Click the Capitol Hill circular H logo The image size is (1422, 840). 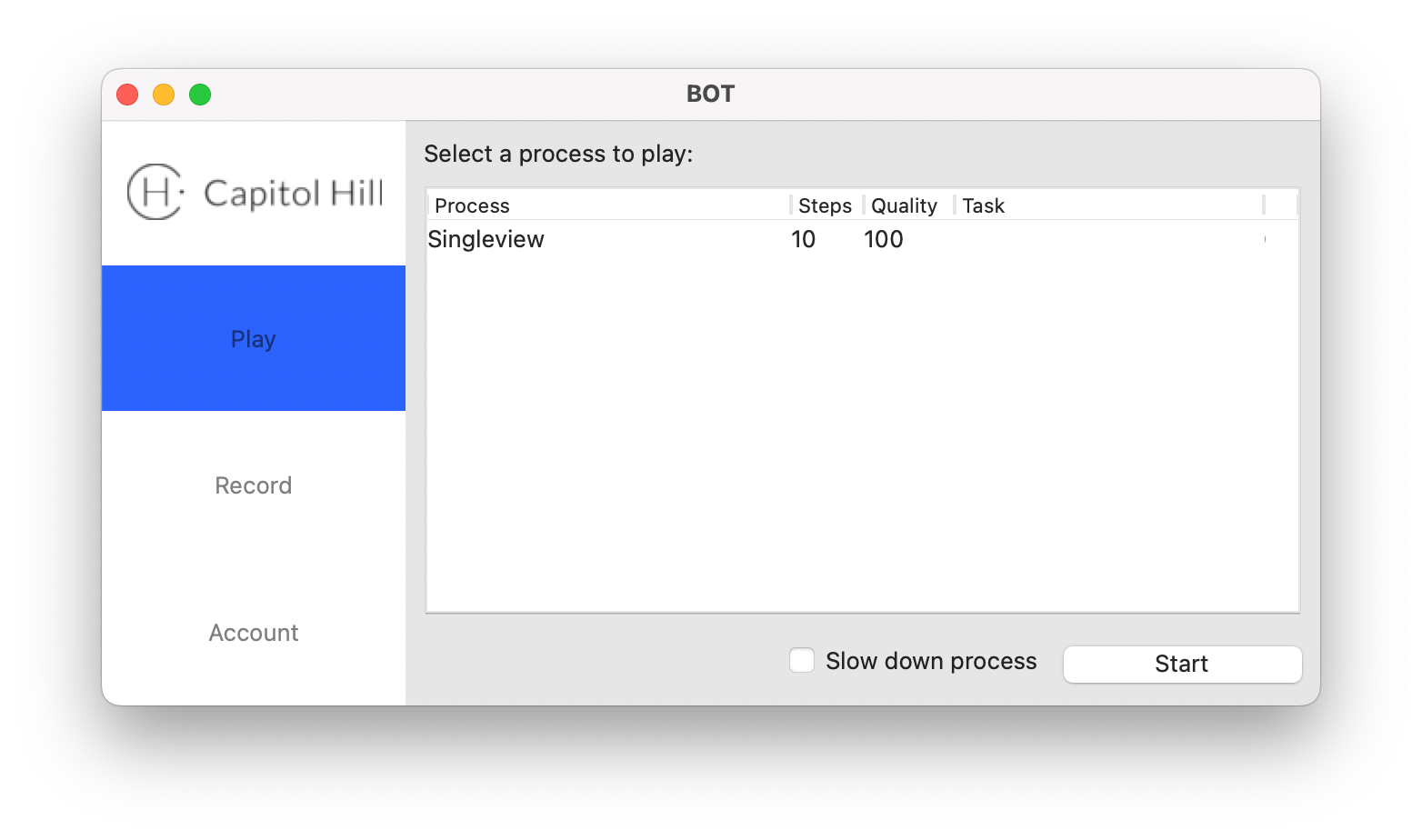[155, 192]
